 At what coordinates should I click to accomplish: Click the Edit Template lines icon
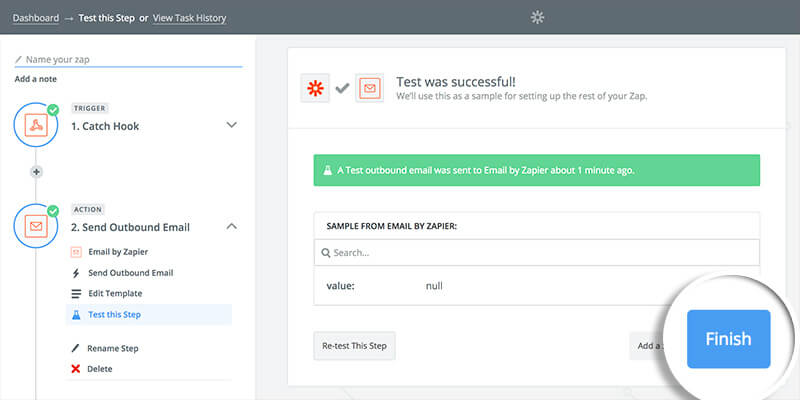(x=76, y=294)
